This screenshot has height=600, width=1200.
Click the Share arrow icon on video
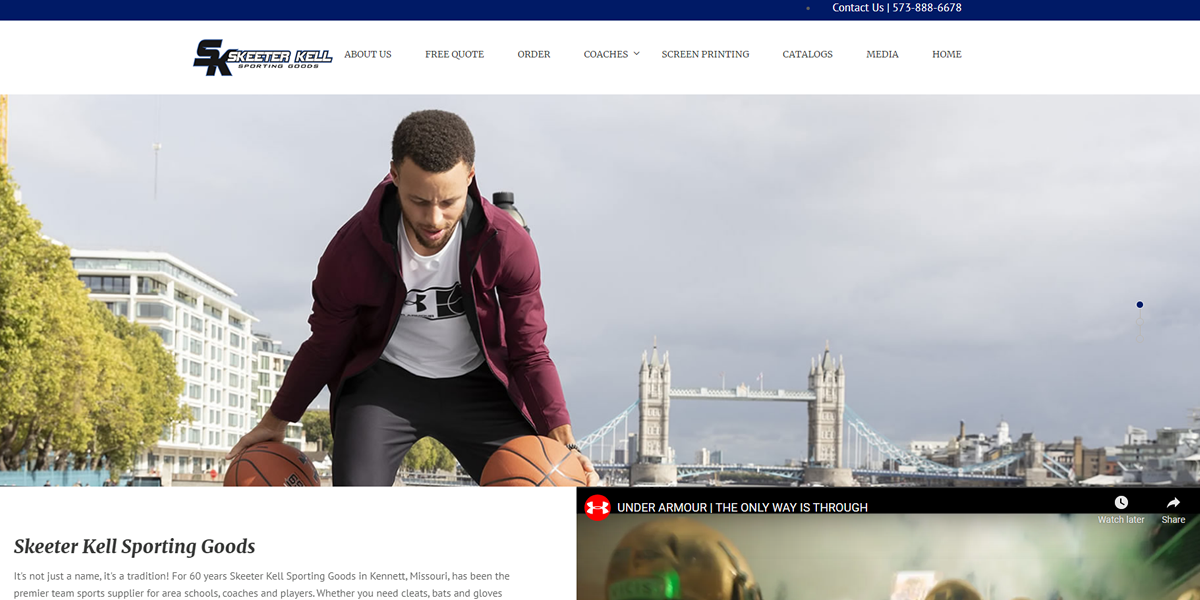[1173, 502]
